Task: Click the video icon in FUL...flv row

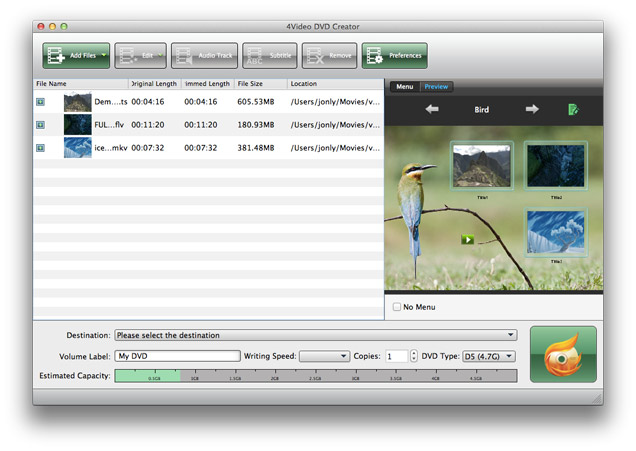Action: (x=40, y=125)
